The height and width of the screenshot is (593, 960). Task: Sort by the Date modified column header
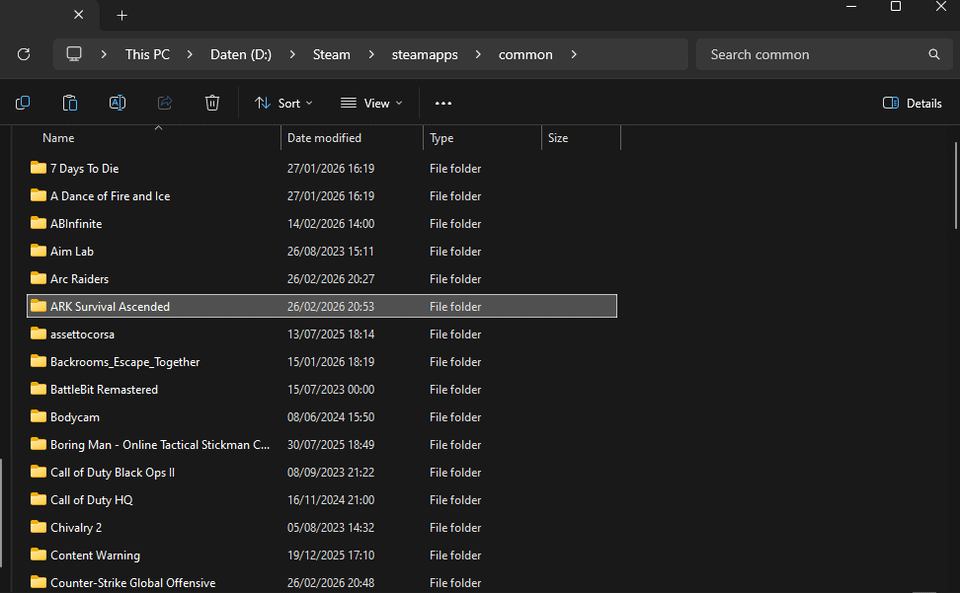[x=324, y=138]
